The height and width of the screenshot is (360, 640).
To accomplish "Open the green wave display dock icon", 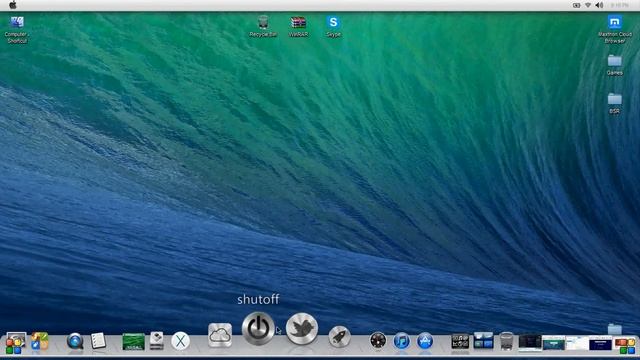I will 133,342.
